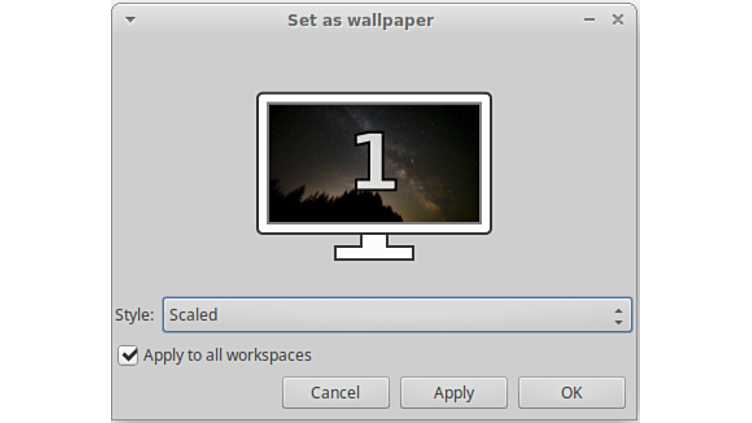Click empty title bar area beside the title
The height and width of the screenshot is (423, 752).
500,19
